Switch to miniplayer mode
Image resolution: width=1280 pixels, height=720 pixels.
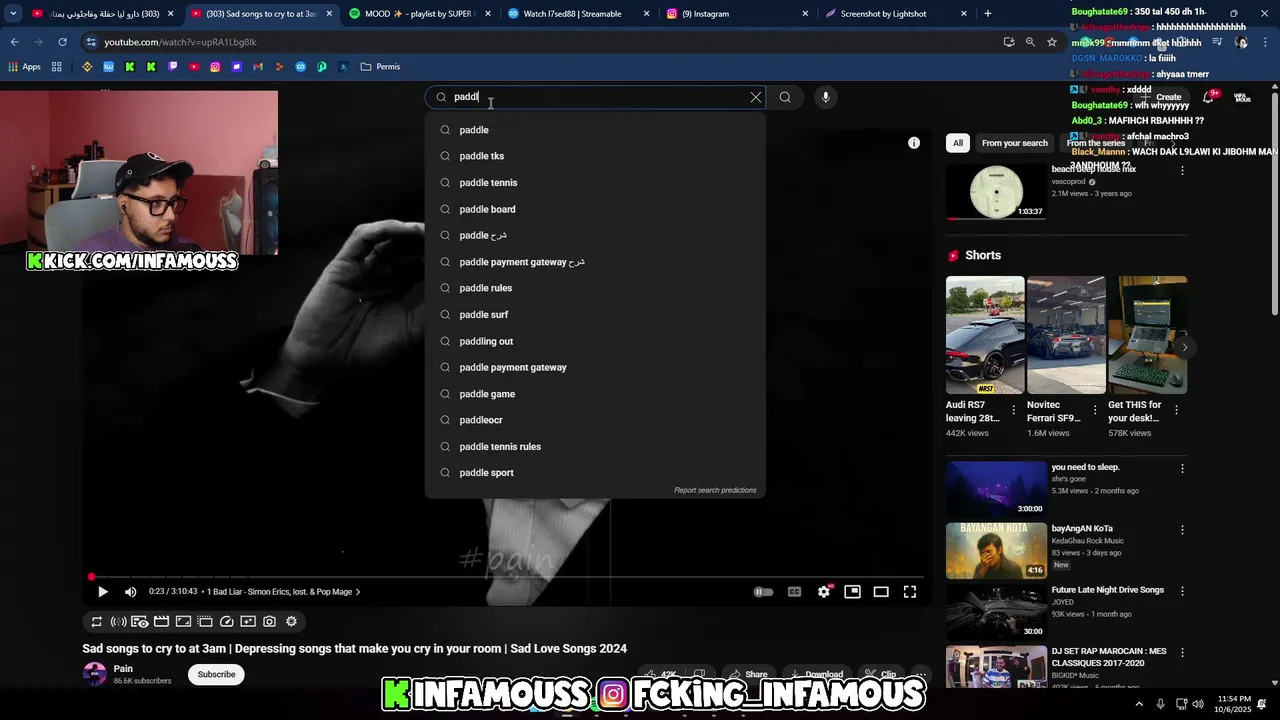coord(852,592)
